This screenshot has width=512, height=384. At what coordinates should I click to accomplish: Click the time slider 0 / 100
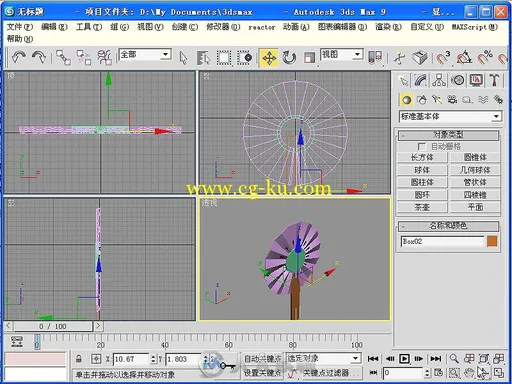(53, 326)
